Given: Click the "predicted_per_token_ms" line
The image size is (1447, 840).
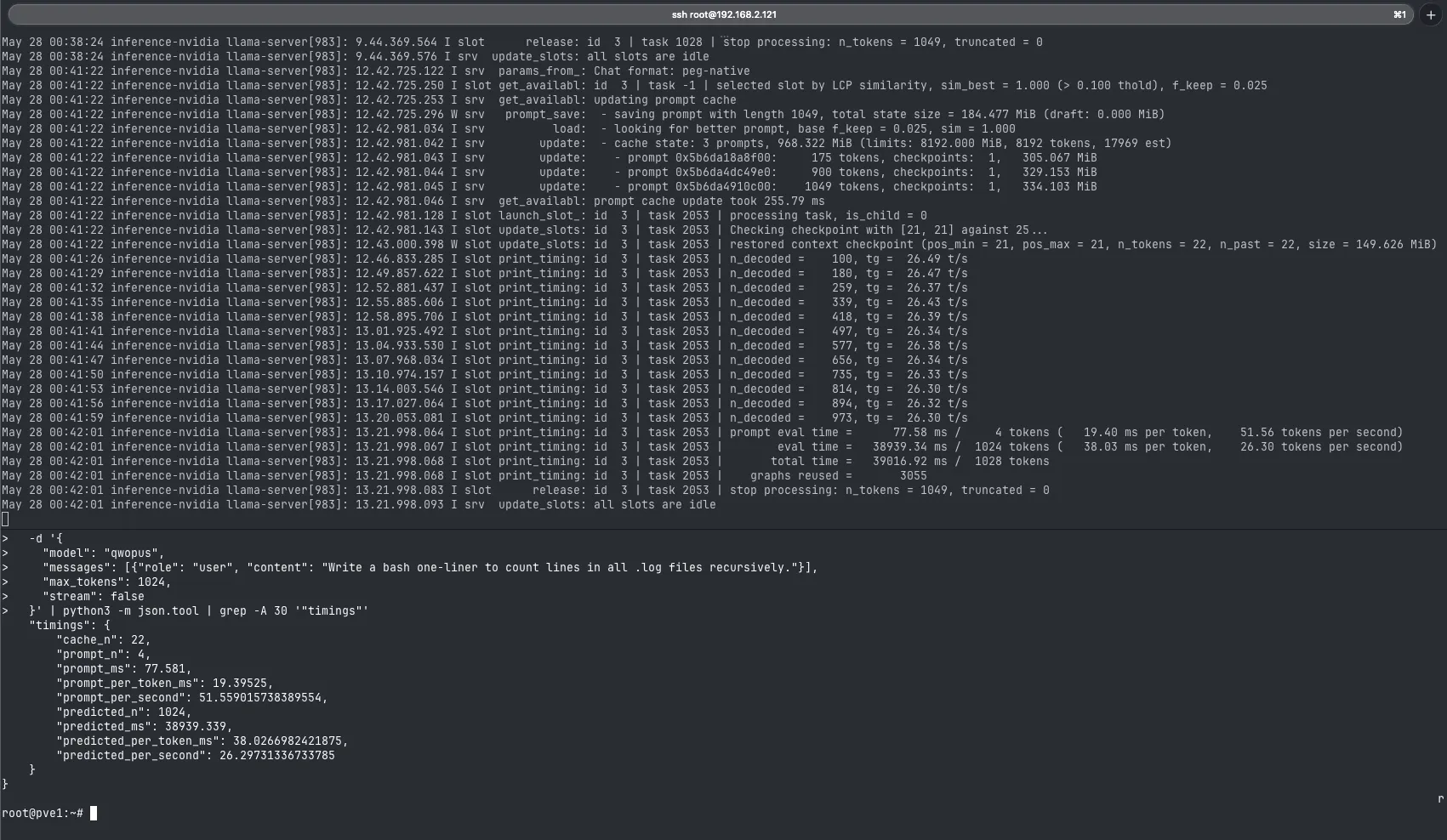Looking at the screenshot, I should [x=202, y=741].
